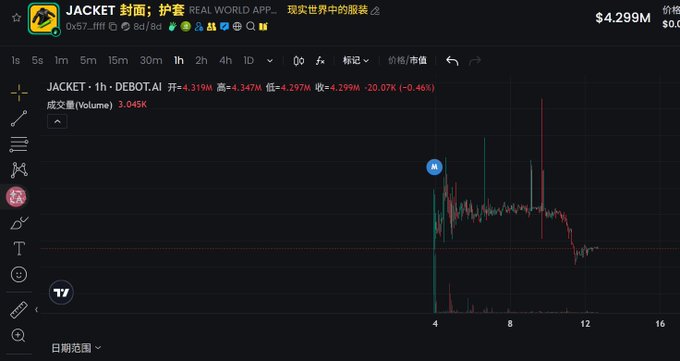Switch display to 市值 (market cap)
This screenshot has height=361, width=680.
(418, 61)
